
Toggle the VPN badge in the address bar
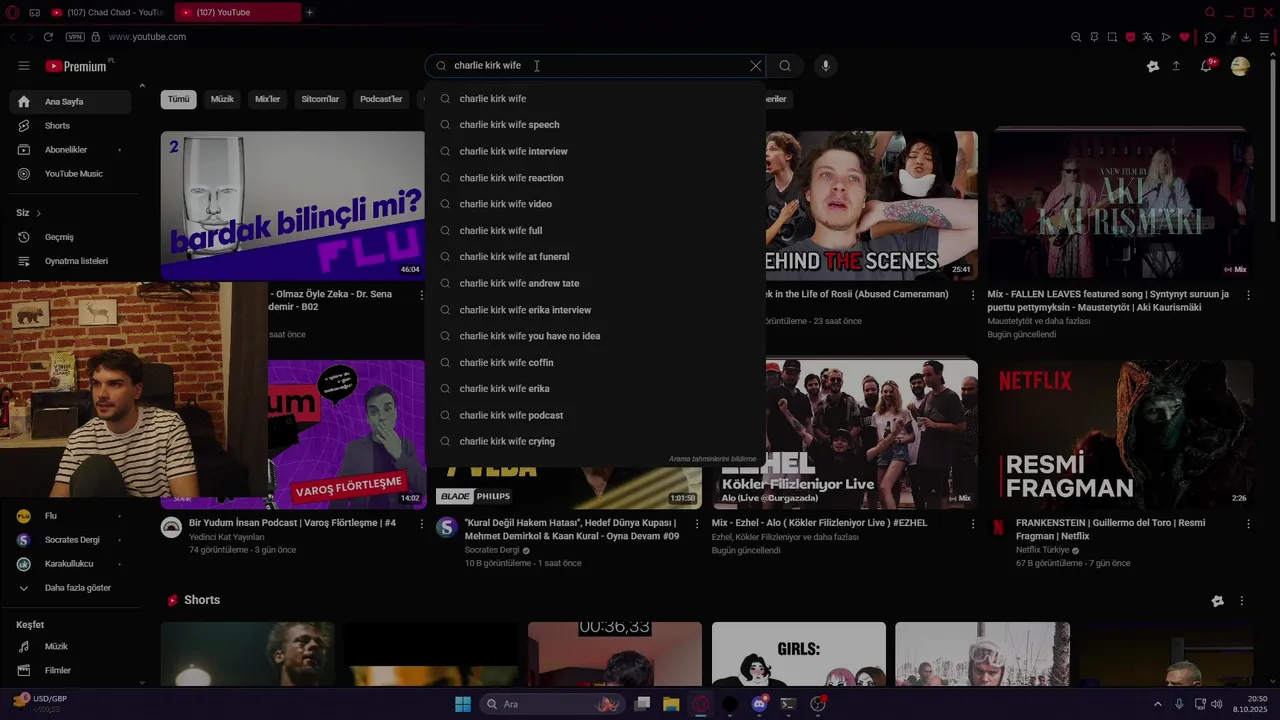[x=75, y=37]
